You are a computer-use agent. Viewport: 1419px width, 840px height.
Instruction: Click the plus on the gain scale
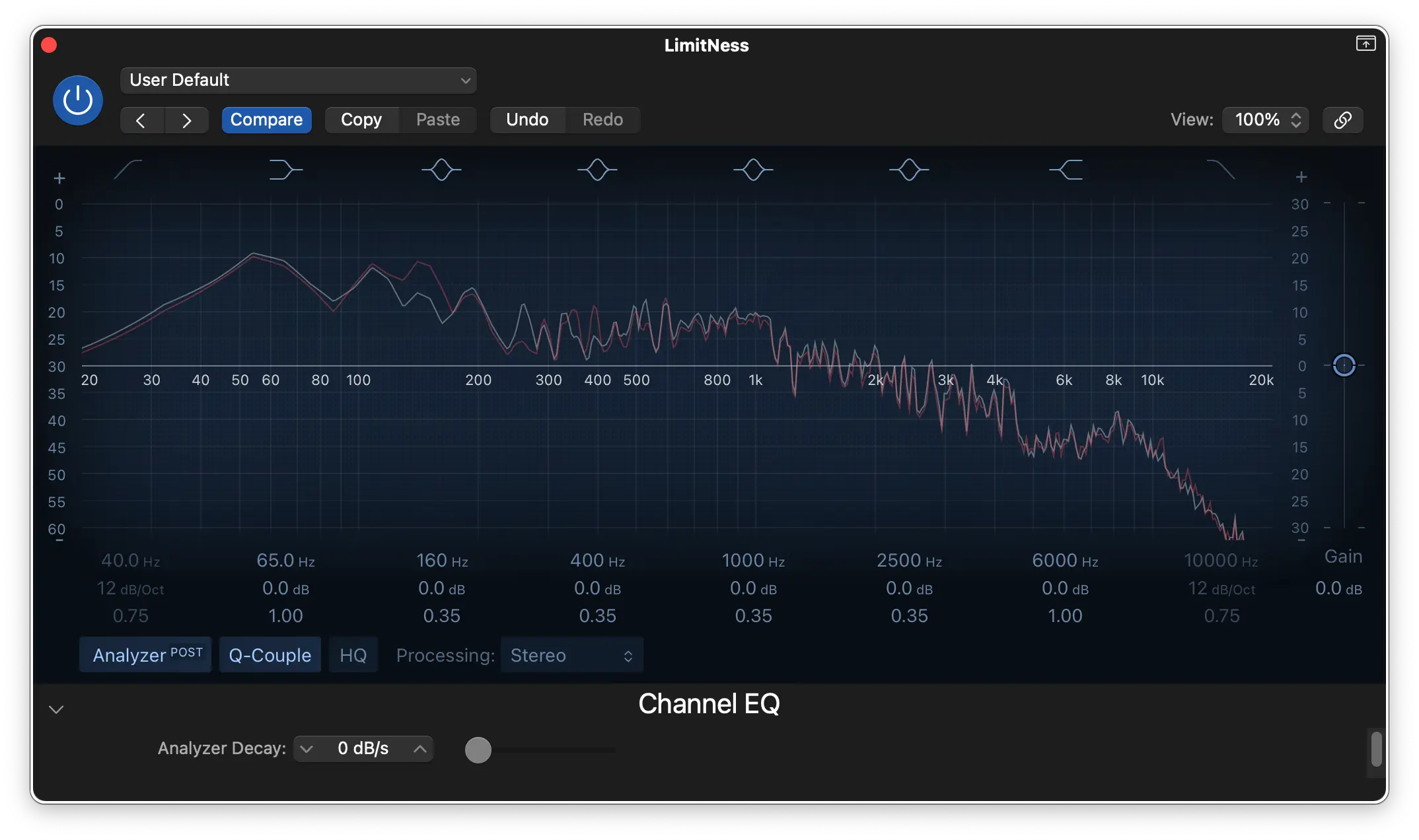tap(1301, 177)
